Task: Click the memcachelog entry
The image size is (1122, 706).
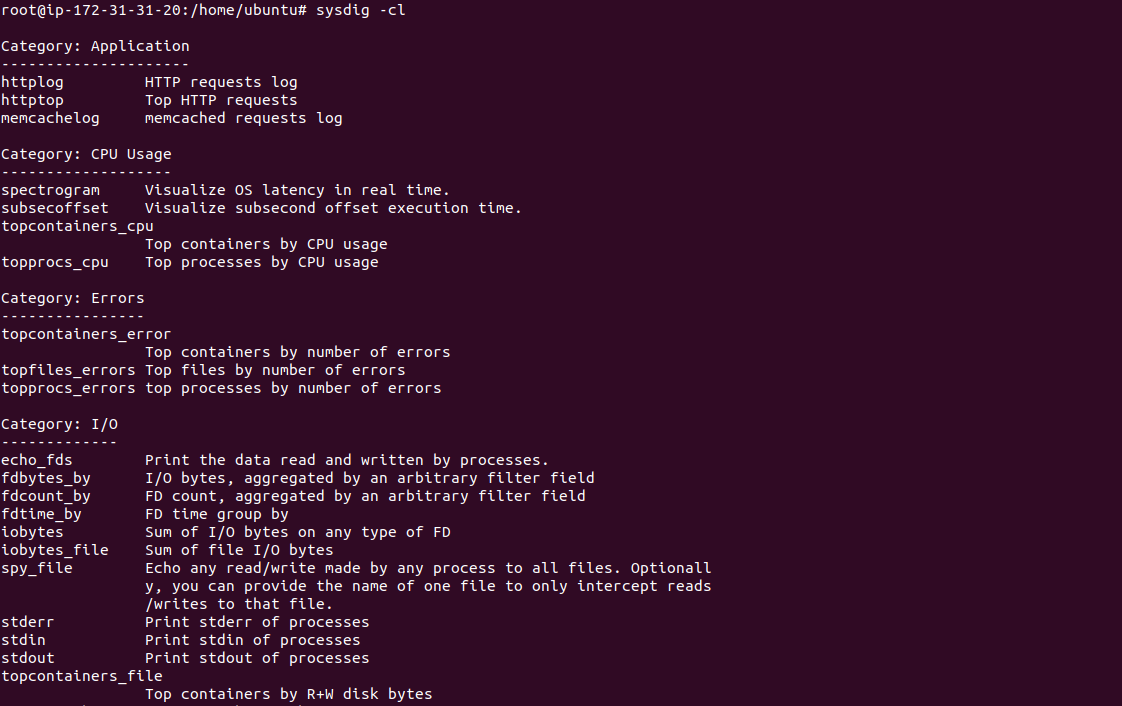Action: click(x=50, y=118)
